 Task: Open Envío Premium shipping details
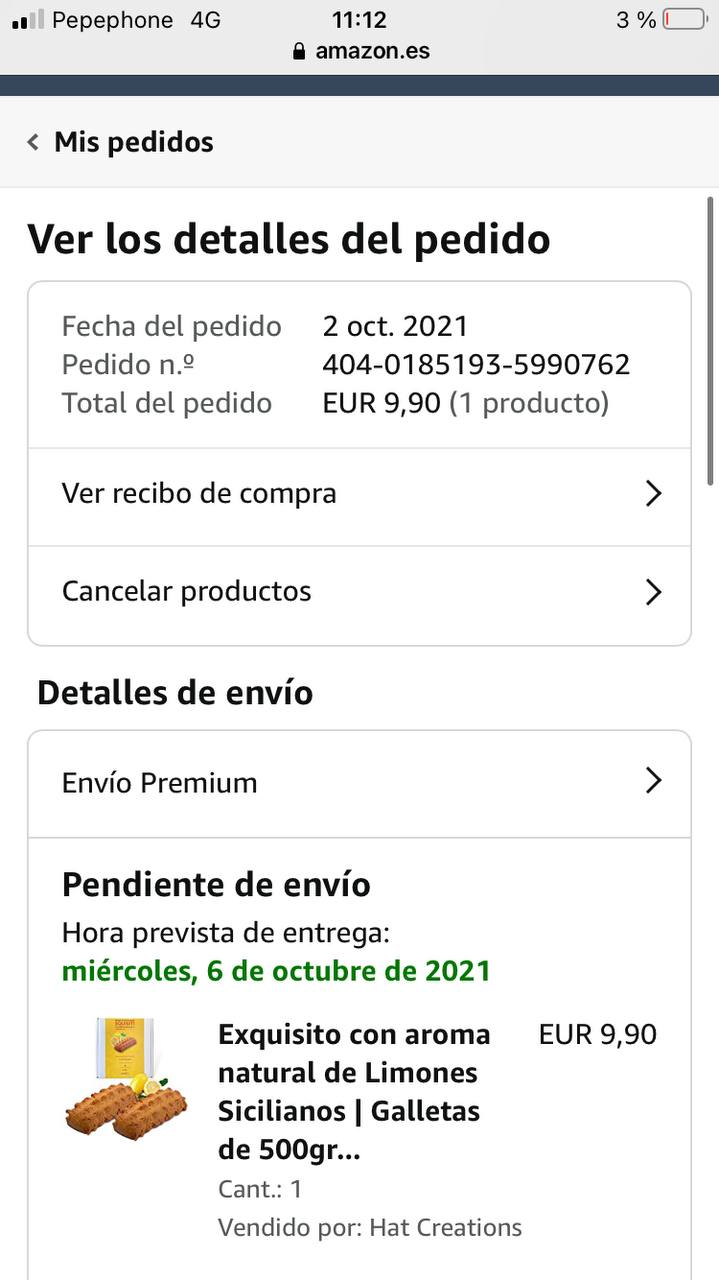click(x=359, y=784)
